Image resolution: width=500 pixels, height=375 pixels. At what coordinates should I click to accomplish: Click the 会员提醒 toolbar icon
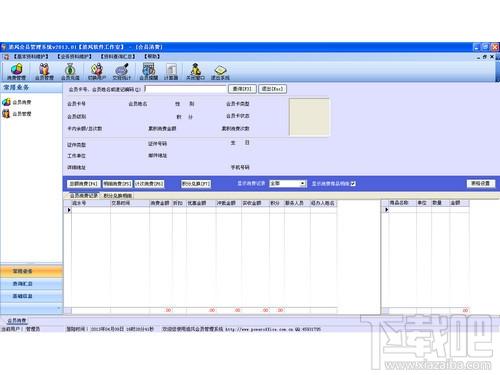click(x=148, y=72)
